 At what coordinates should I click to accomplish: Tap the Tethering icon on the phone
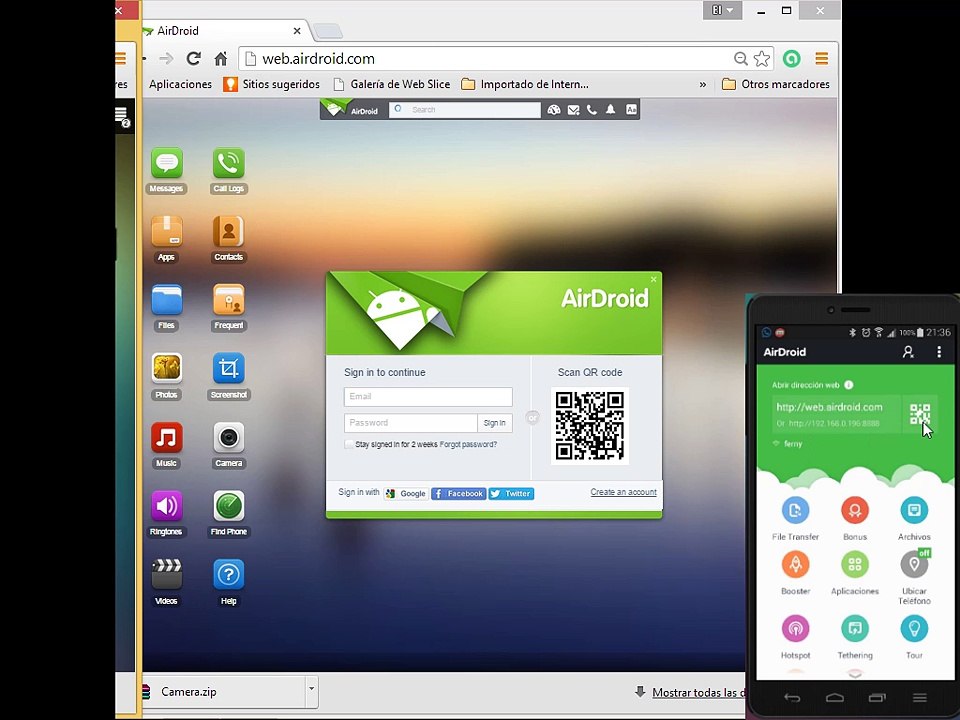pos(855,629)
